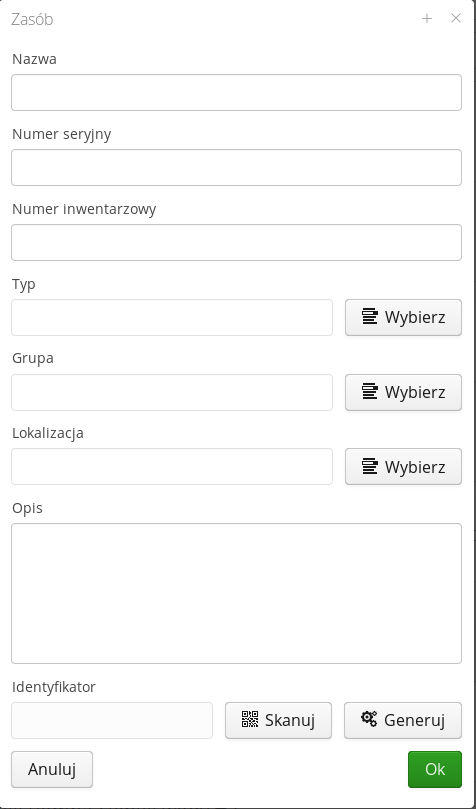Click the Grupa read-only field
This screenshot has height=809, width=476.
coord(172,393)
